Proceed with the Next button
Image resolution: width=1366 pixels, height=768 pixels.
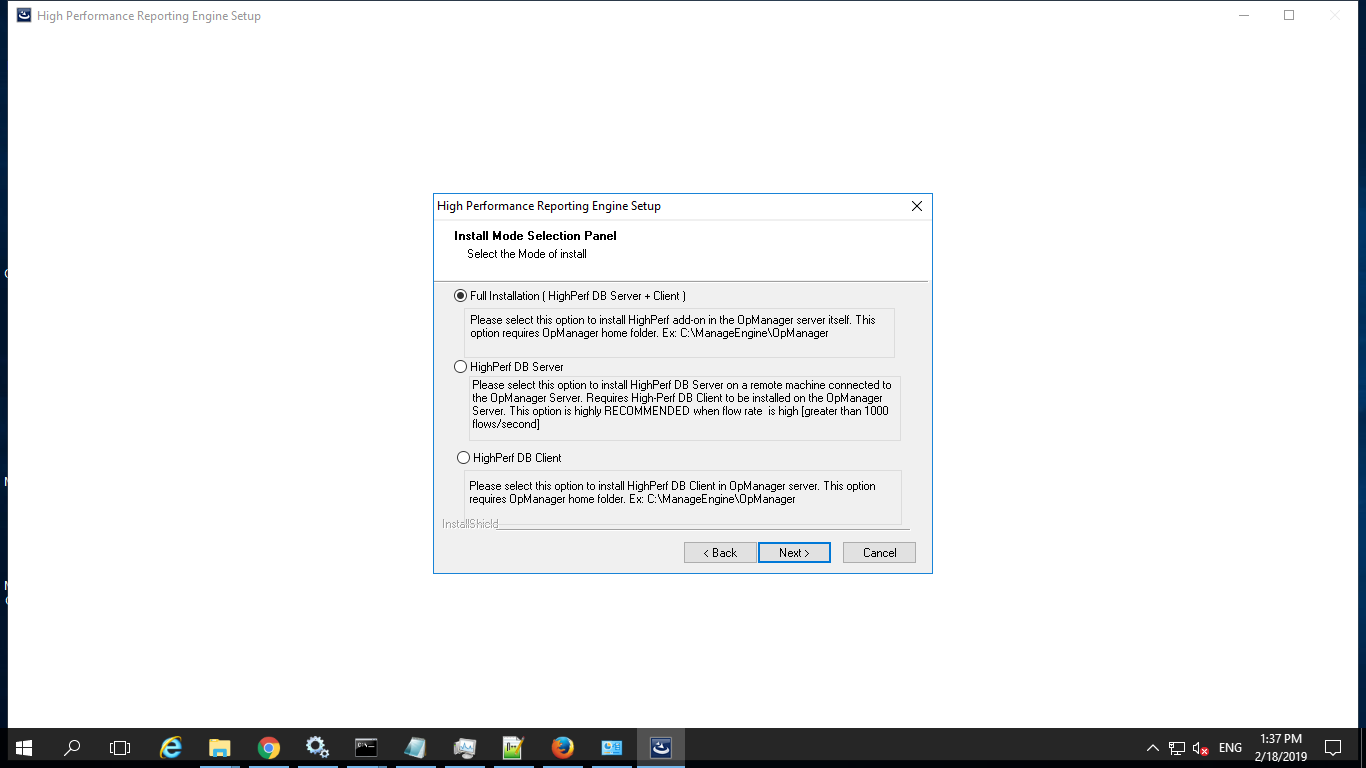click(x=794, y=553)
